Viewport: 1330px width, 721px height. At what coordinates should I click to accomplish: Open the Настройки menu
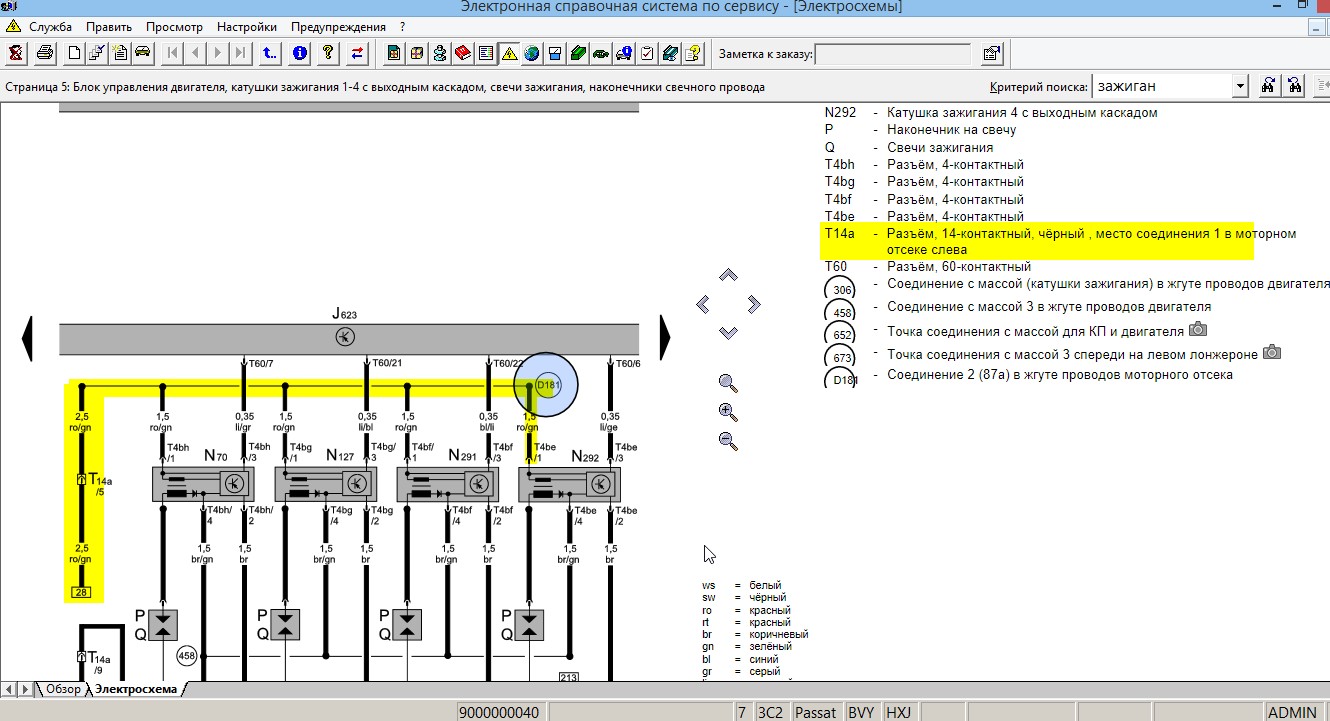[247, 27]
